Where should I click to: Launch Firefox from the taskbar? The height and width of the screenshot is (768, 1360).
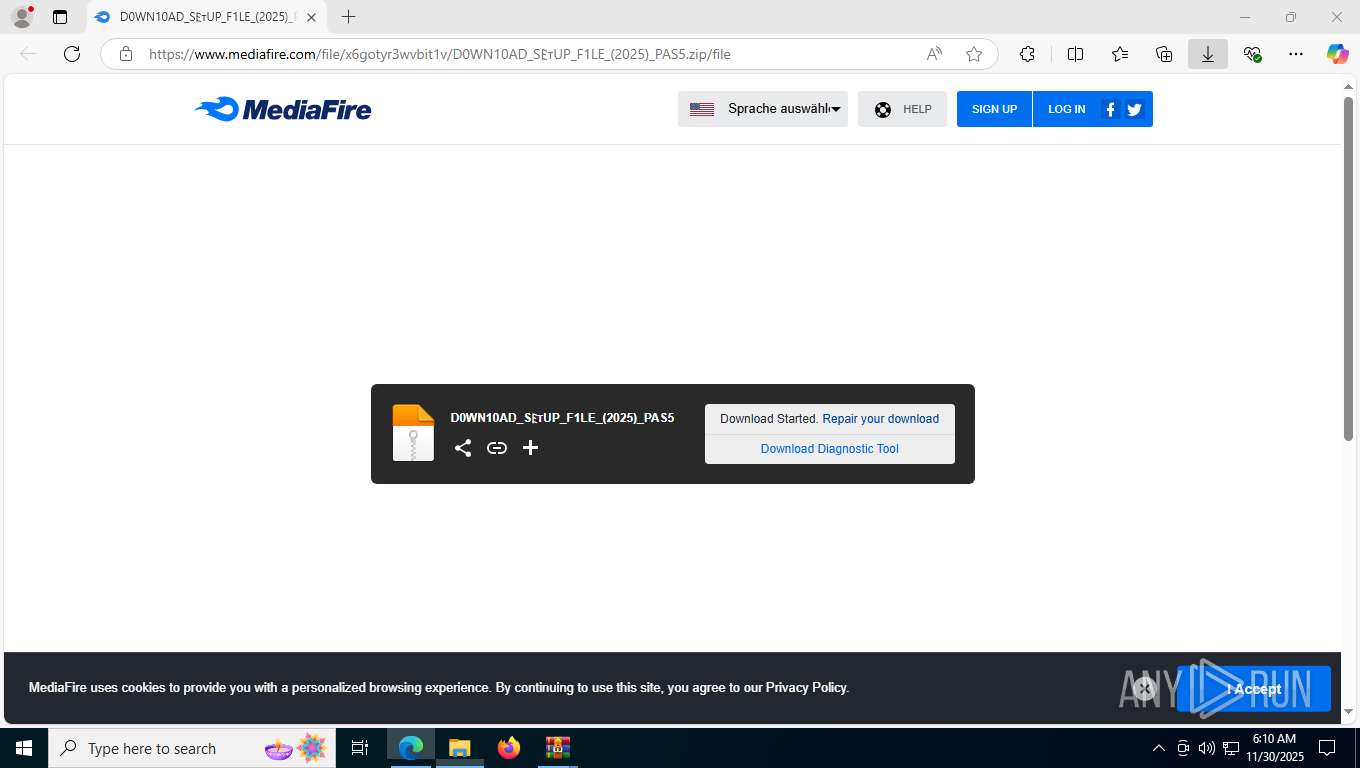(x=509, y=748)
